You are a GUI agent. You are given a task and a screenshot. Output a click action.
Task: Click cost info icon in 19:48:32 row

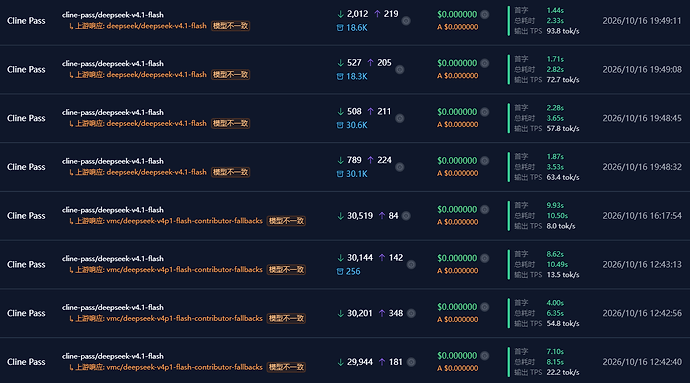(484, 161)
